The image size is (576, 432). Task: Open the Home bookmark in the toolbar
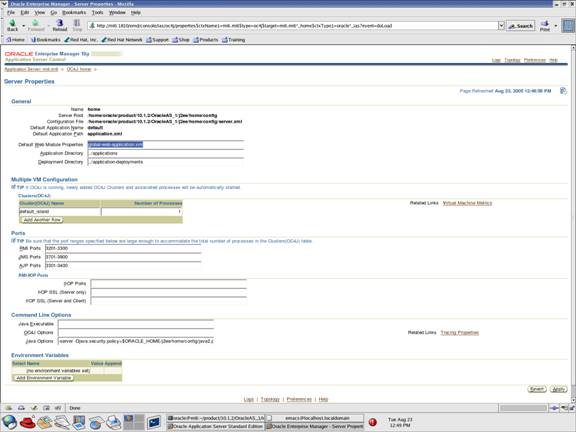click(x=15, y=40)
